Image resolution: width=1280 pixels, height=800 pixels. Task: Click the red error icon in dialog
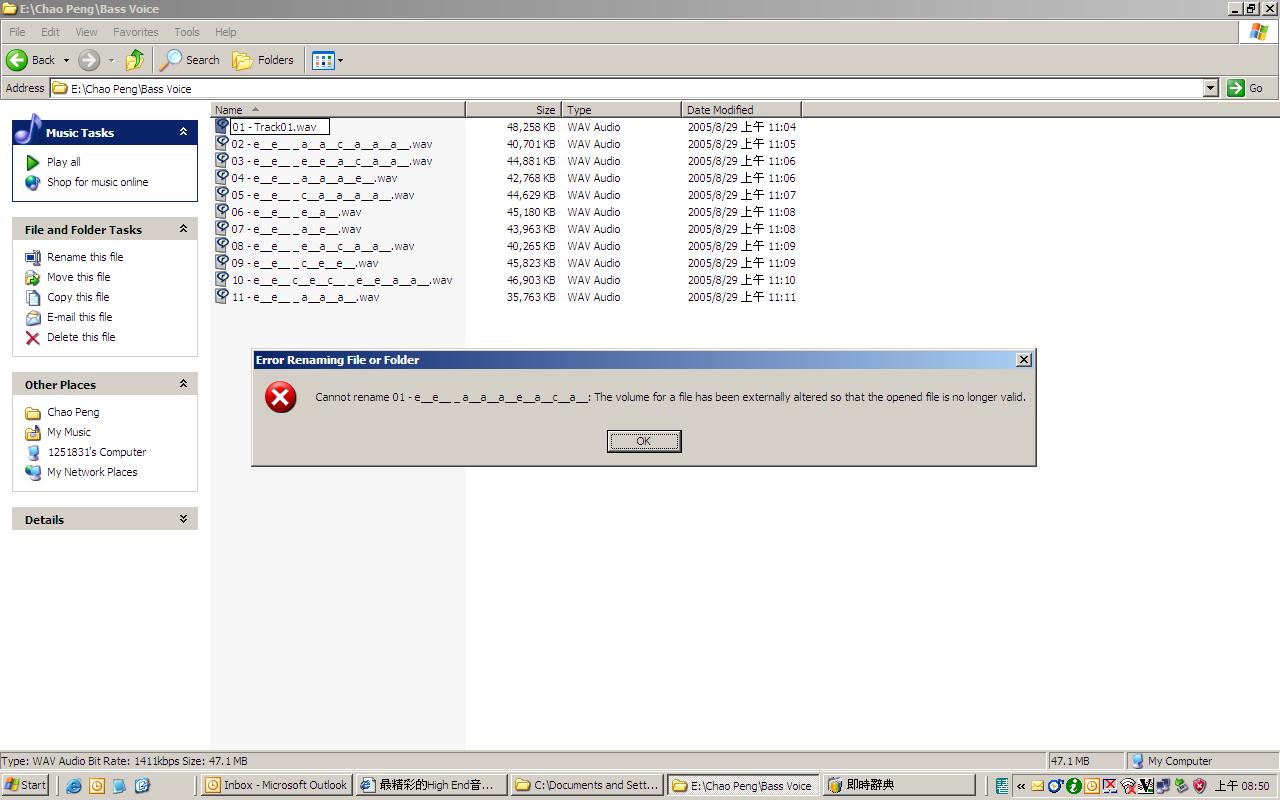280,397
